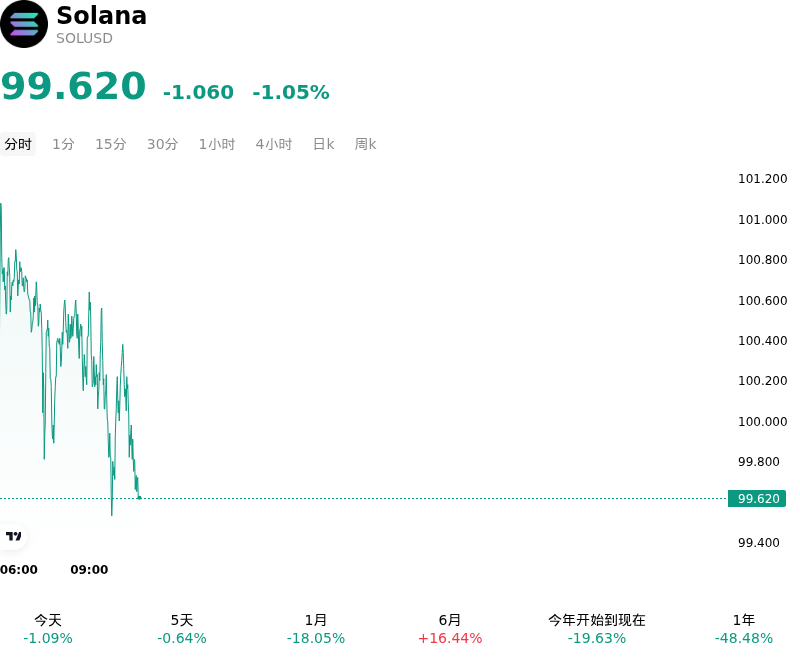Click the 09:00 time axis marker
This screenshot has width=800, height=658.
click(x=89, y=569)
